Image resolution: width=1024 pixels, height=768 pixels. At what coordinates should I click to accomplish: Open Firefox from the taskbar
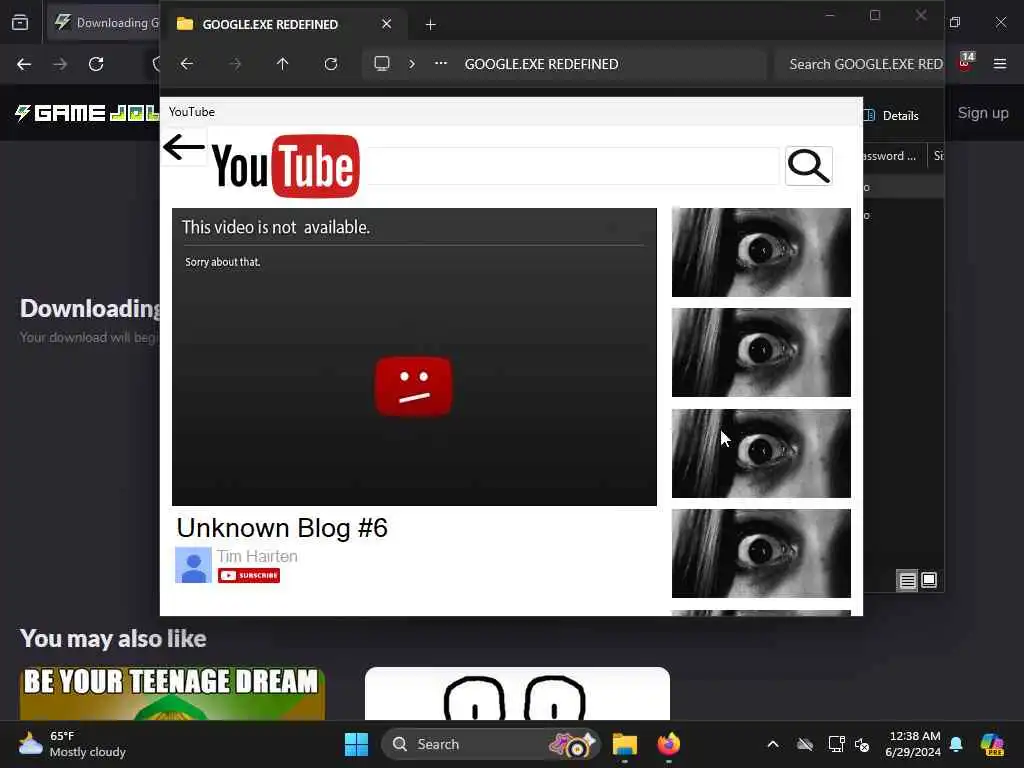pyautogui.click(x=669, y=744)
